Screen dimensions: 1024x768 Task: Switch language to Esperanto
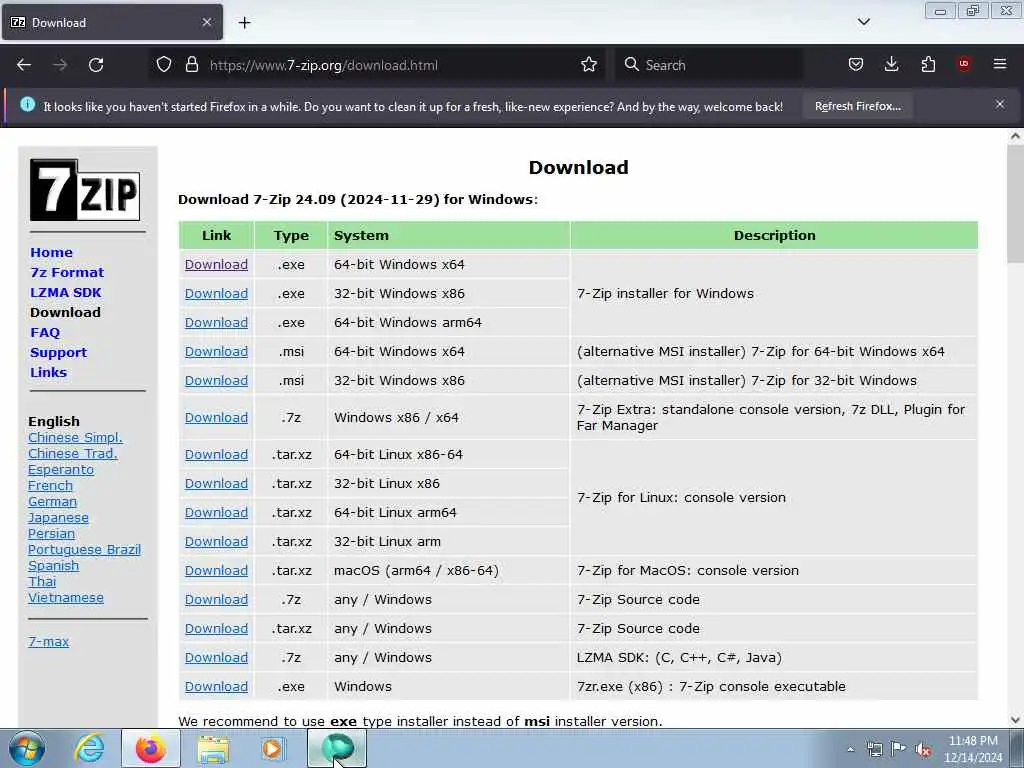coord(61,470)
